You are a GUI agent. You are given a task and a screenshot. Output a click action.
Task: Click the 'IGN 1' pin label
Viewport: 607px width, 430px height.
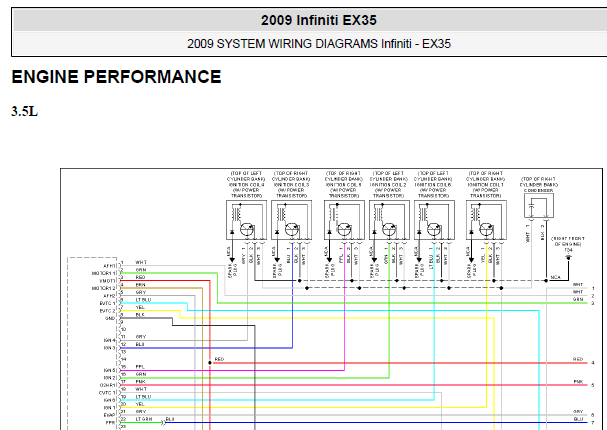coord(110,408)
